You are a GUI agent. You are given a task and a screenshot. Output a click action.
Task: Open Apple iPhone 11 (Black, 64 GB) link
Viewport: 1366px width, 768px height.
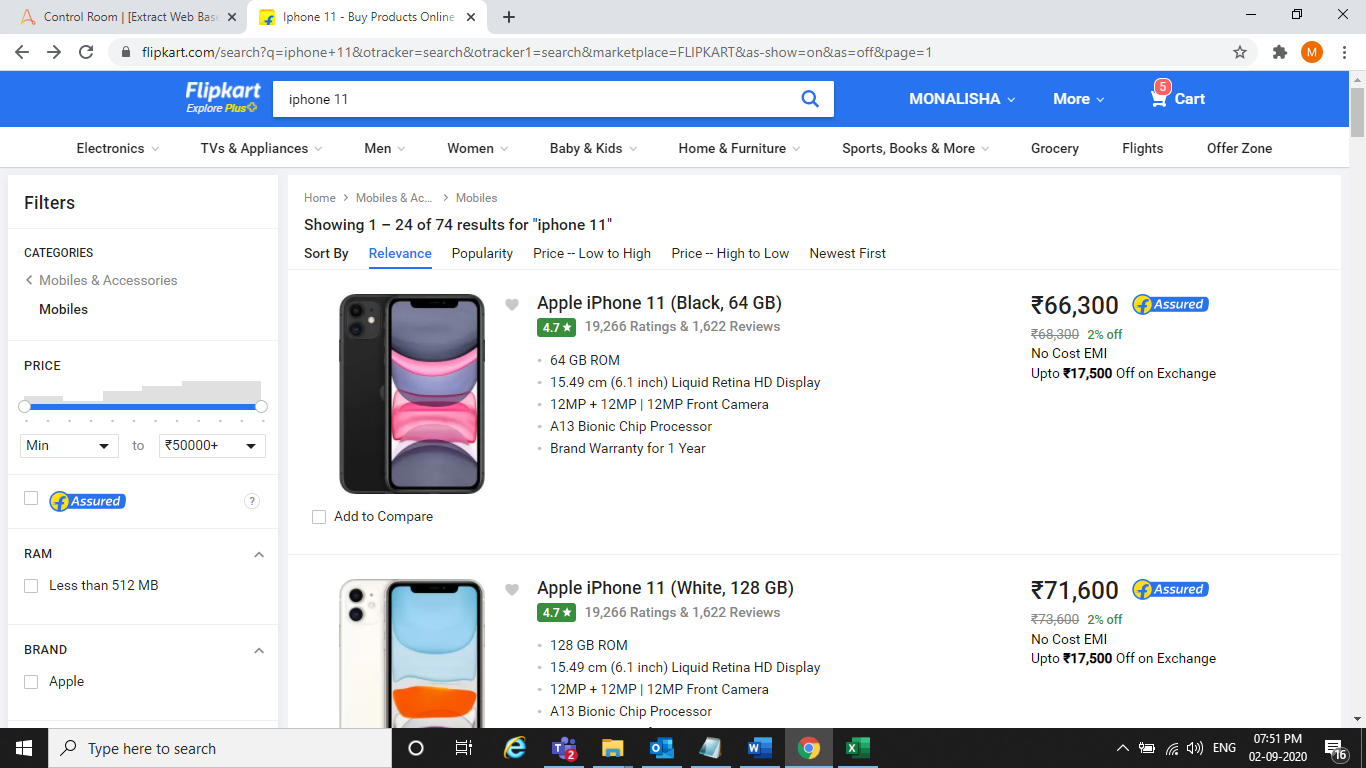659,303
